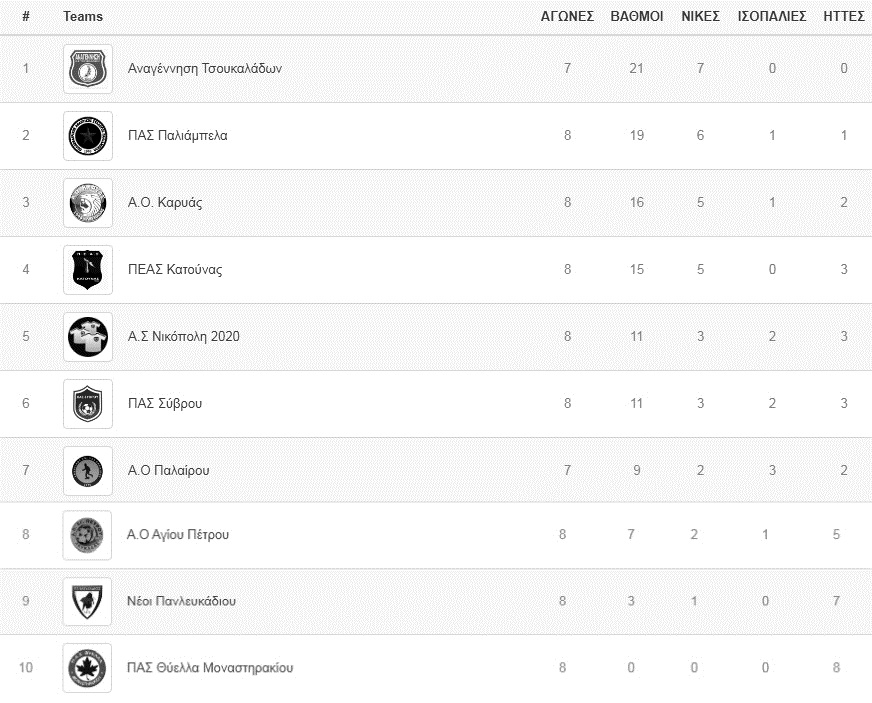This screenshot has height=703, width=872.
Task: Click the ΠΑΣ Παλιάμπελα team logo
Action: click(88, 136)
